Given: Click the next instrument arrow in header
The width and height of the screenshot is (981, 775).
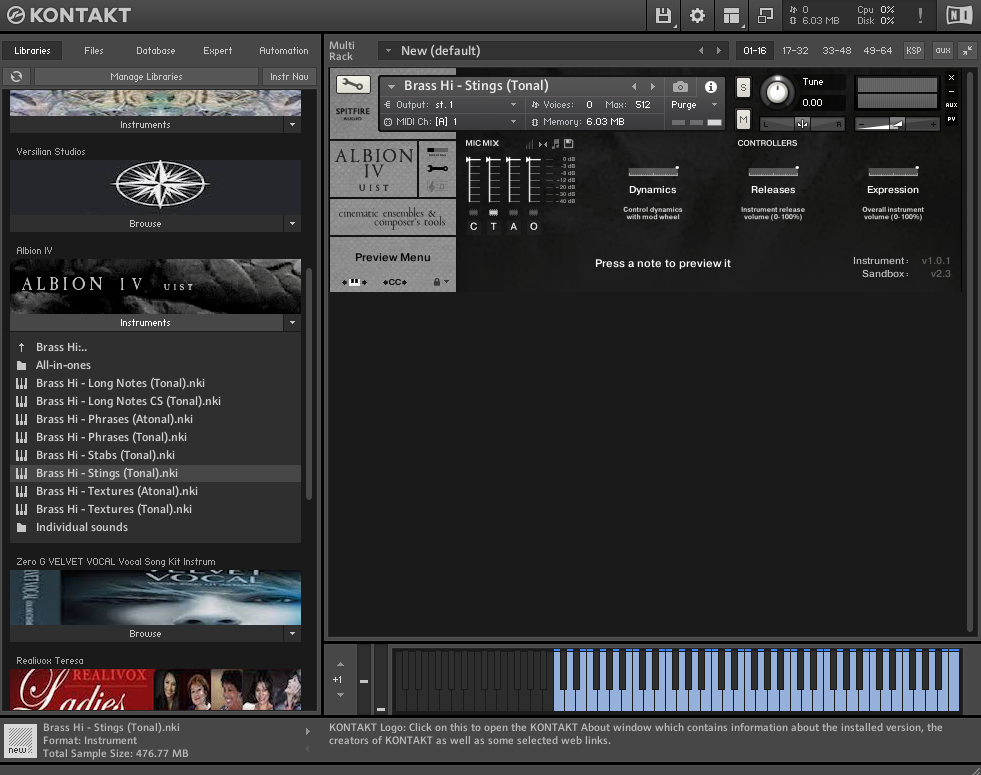Looking at the screenshot, I should coord(653,86).
